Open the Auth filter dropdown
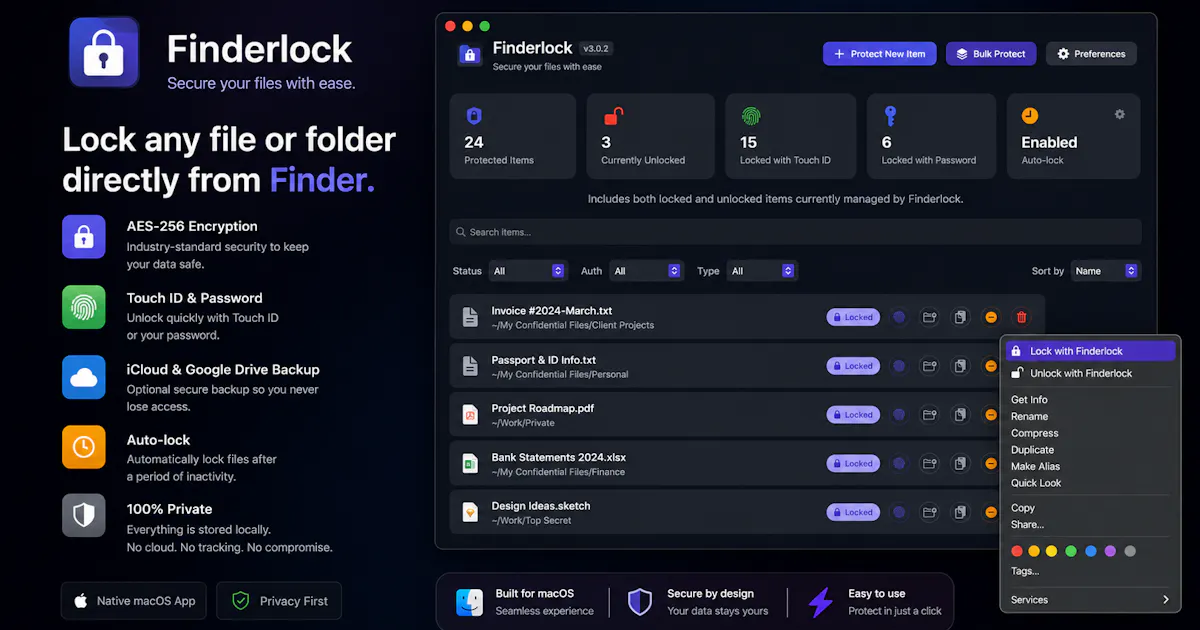 (647, 271)
